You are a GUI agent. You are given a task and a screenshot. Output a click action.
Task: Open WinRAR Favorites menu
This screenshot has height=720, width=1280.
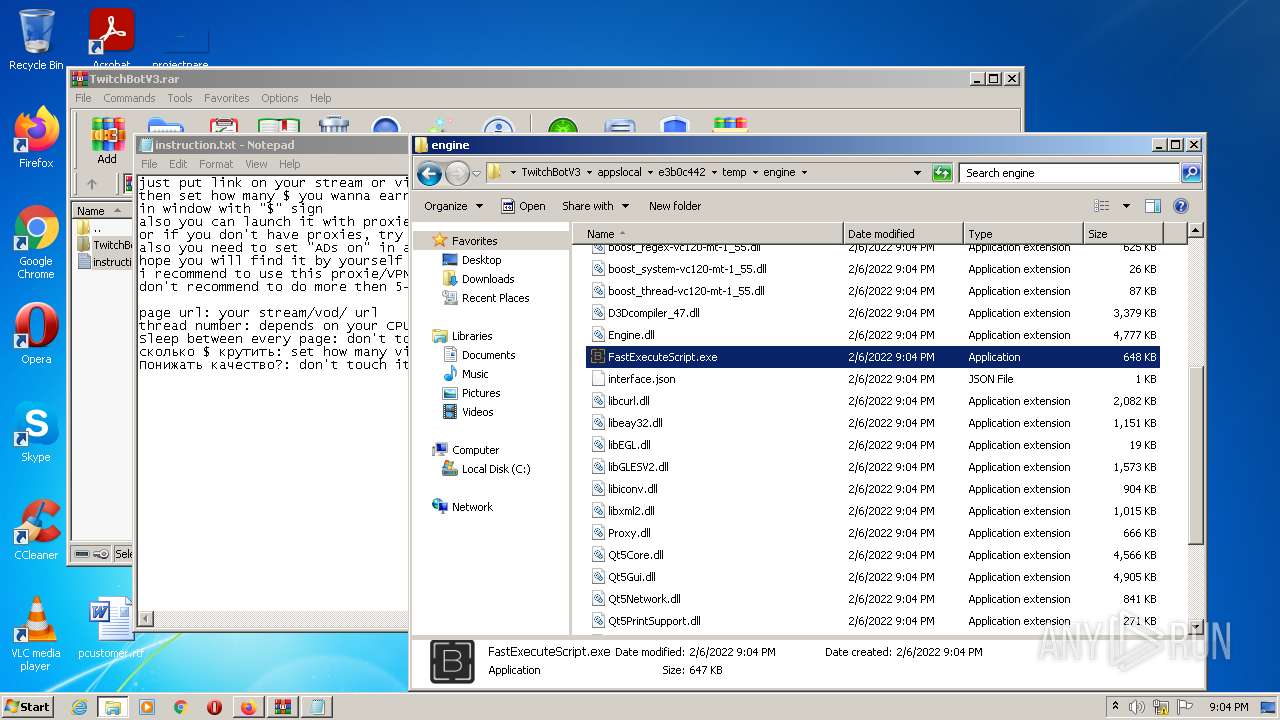coord(227,98)
